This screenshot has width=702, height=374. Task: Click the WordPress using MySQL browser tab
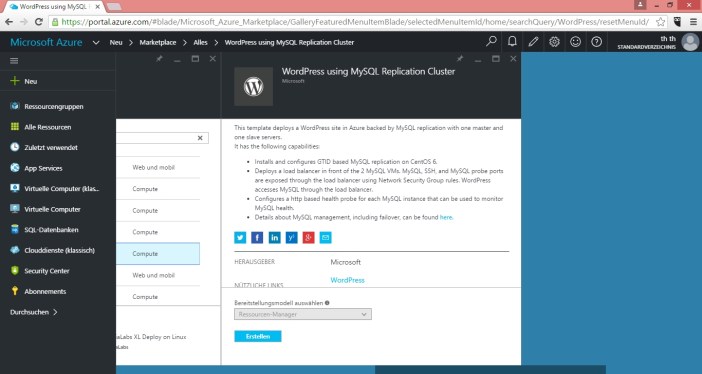54,7
